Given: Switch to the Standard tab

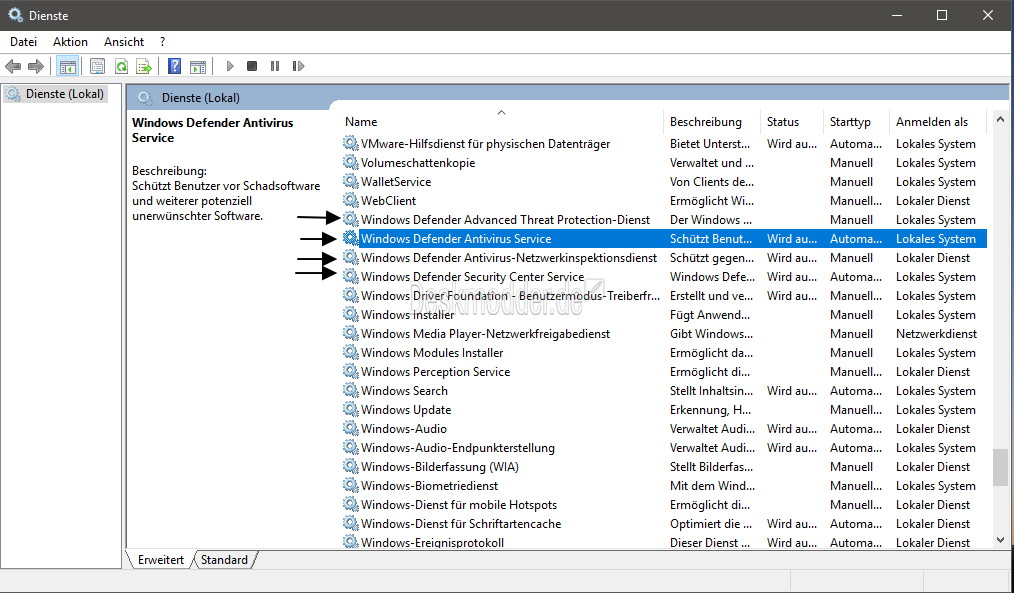Looking at the screenshot, I should [224, 559].
